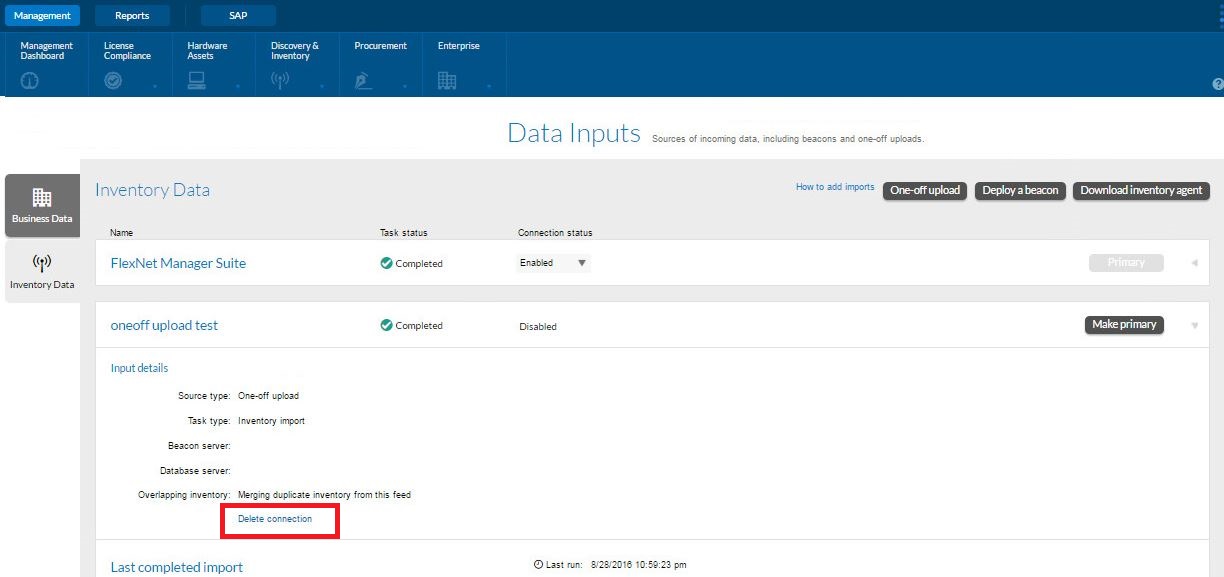Screen dimensions: 1224x577
Task: Open the oneoff upload test connection
Action: click(x=164, y=325)
